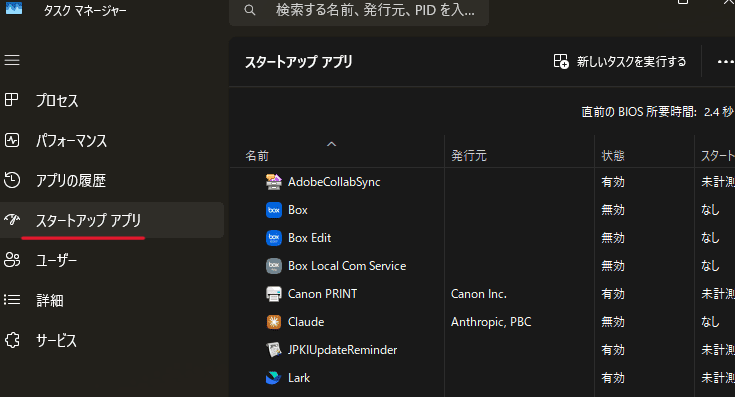Click the Processes grid icon in sidebar

pyautogui.click(x=12, y=100)
